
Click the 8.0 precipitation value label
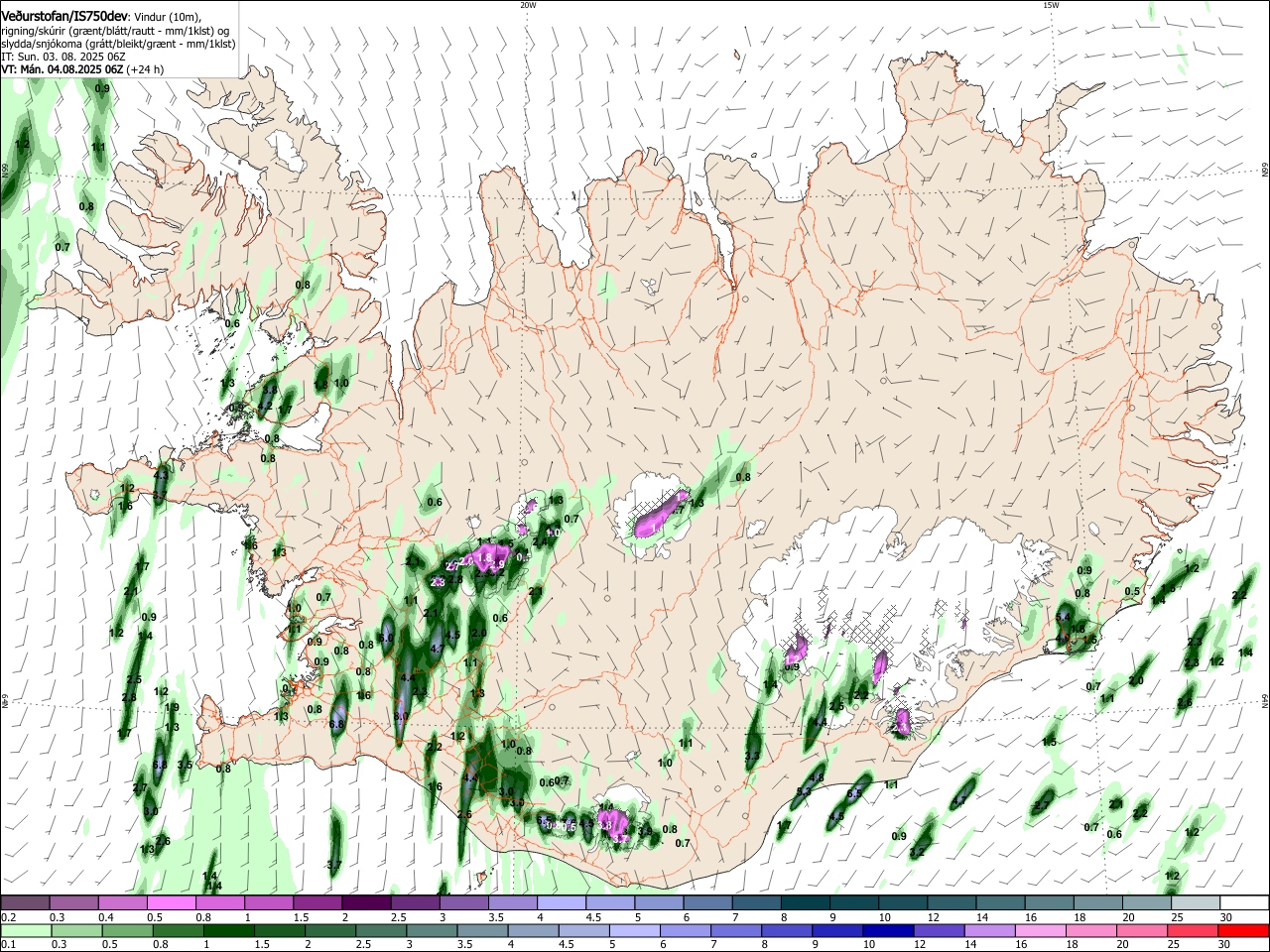pyautogui.click(x=401, y=715)
